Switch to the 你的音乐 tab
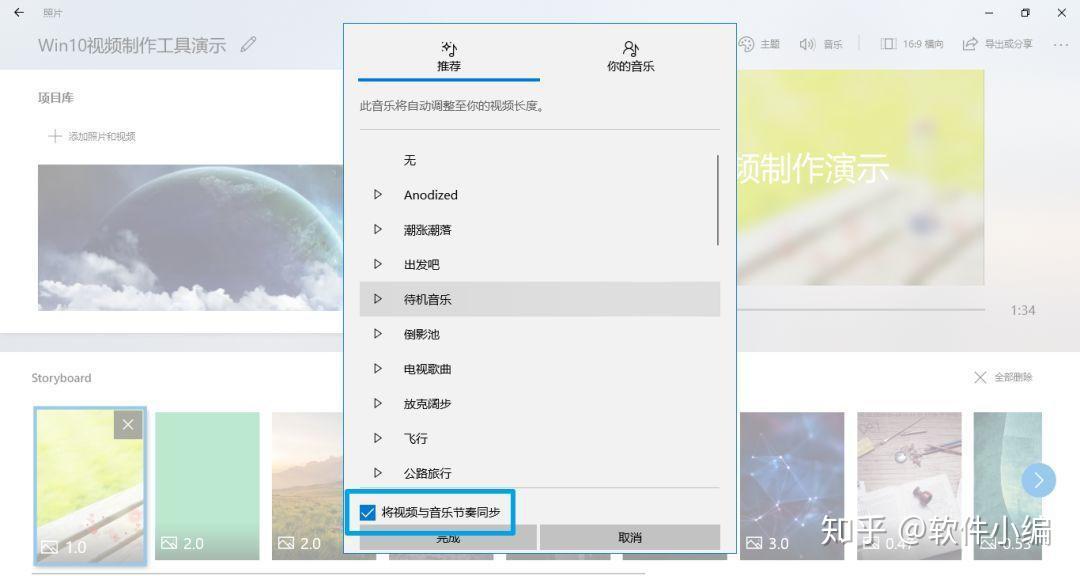Screen dimensions: 1080x576 click(630, 55)
